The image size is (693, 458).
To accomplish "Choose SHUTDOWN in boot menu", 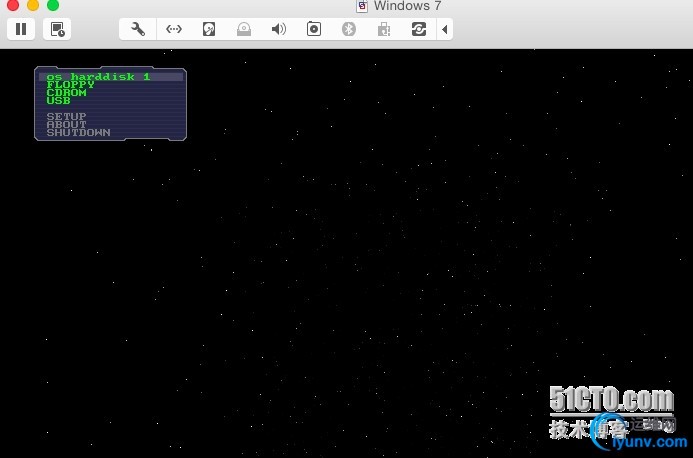I will coord(78,132).
